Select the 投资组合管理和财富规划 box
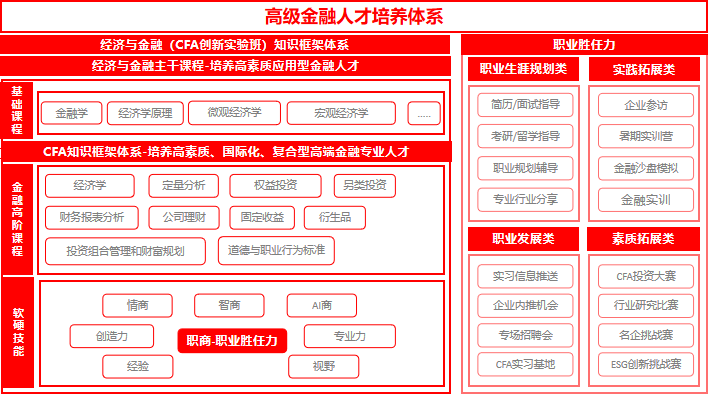Screen dimensions: 710x394 coord(125,251)
